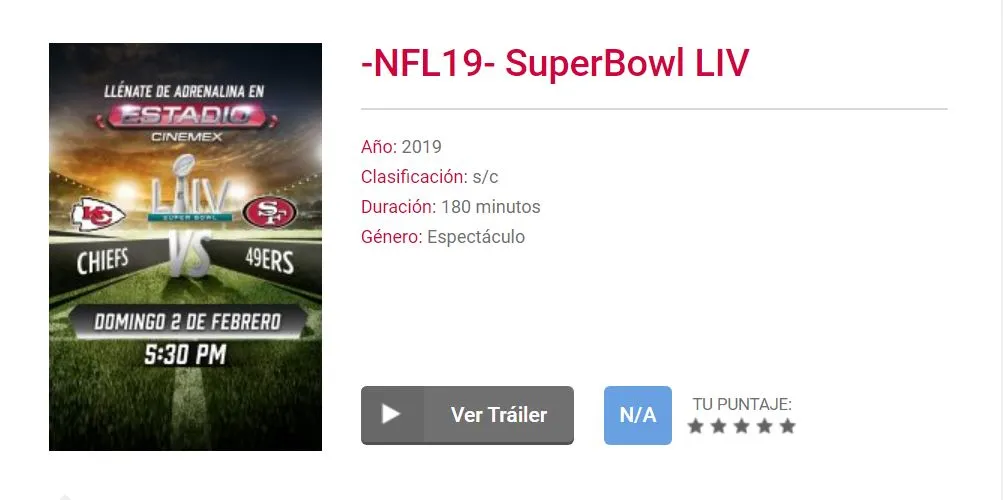Click the Duración 180 minutos text

pos(450,207)
